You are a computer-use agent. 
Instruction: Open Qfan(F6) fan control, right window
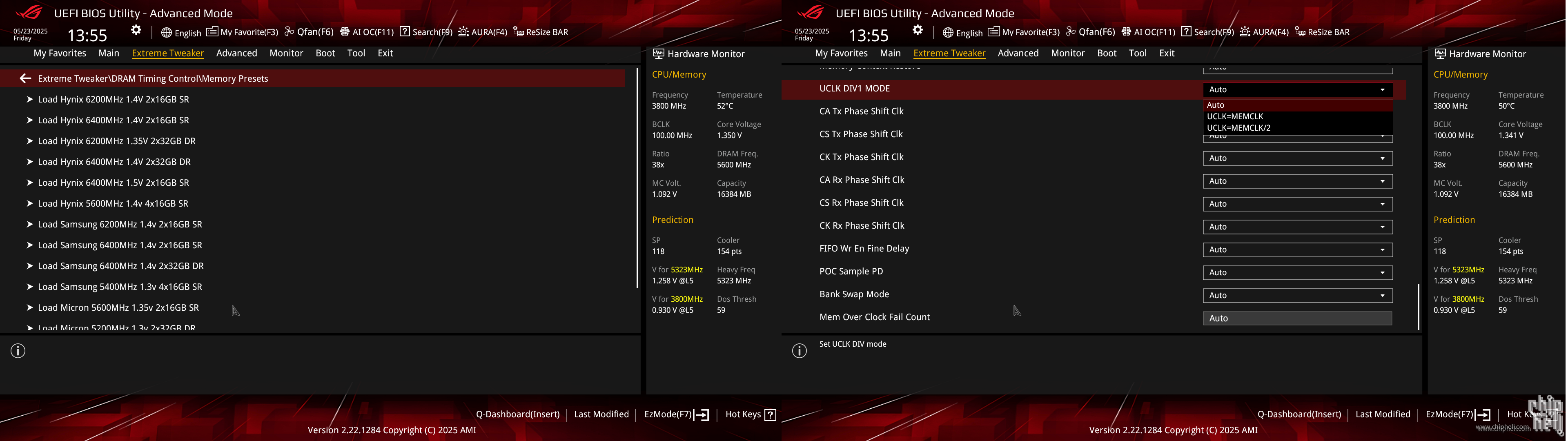(x=1090, y=32)
